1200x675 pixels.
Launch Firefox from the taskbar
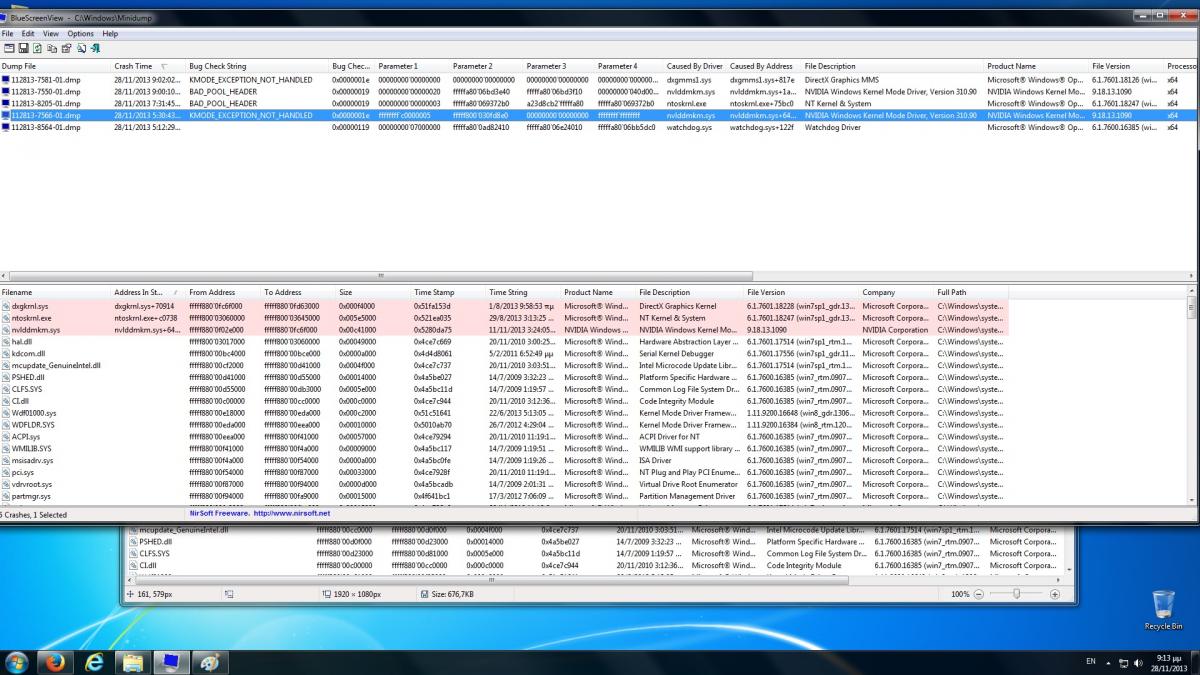tap(54, 662)
